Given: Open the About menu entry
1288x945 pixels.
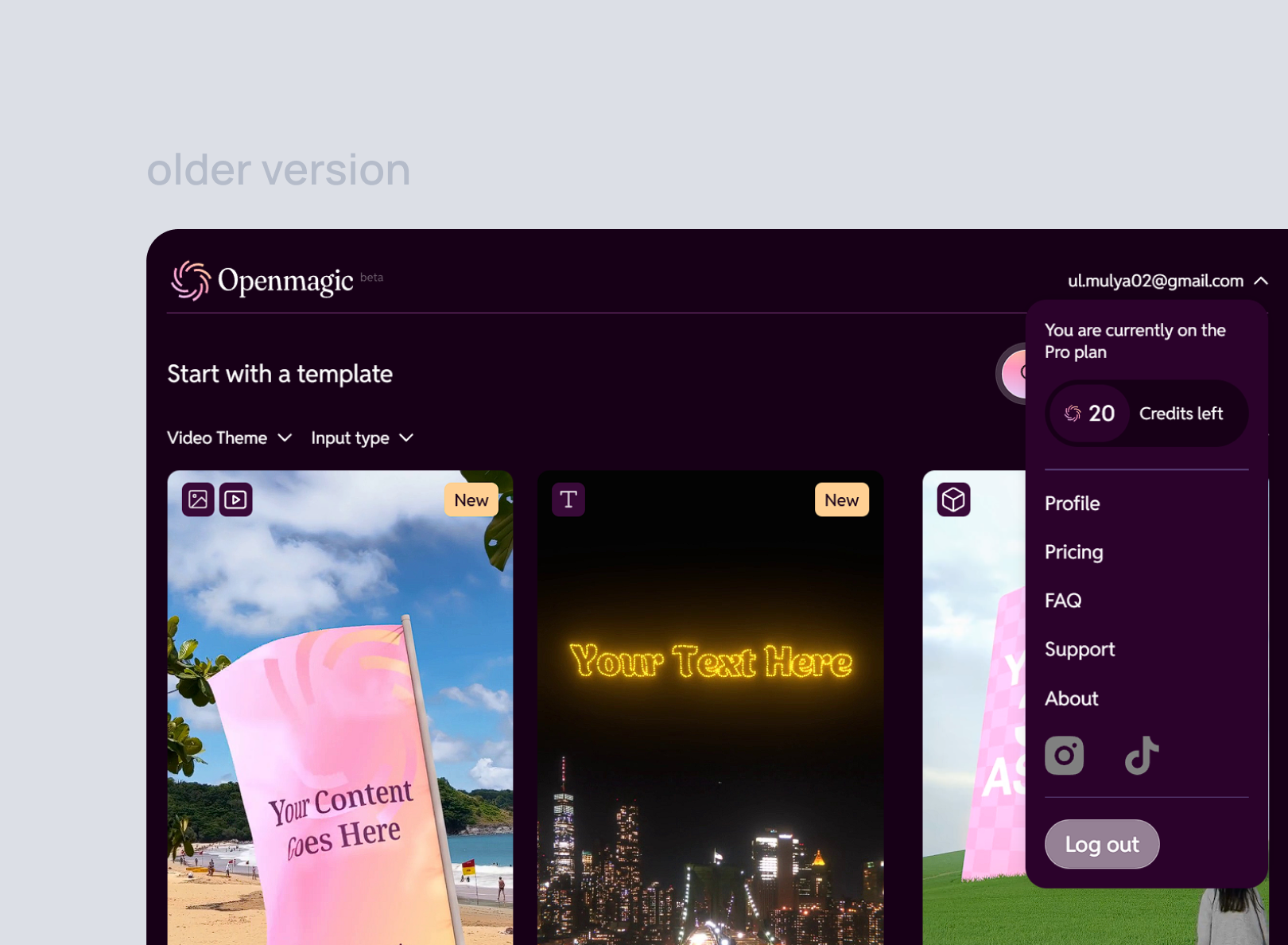Looking at the screenshot, I should click(1071, 698).
